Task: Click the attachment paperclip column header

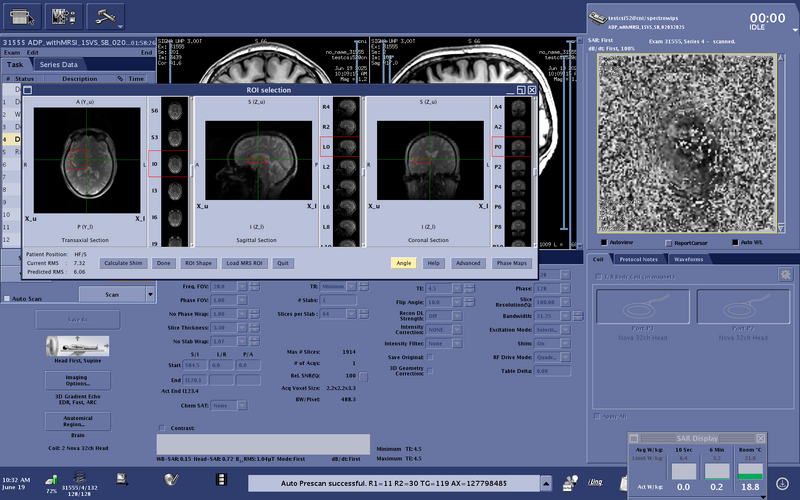Action: click(x=120, y=79)
